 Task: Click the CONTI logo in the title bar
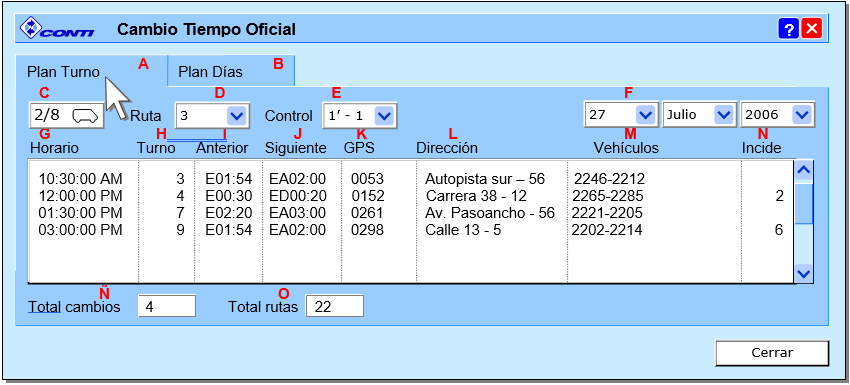tap(57, 29)
